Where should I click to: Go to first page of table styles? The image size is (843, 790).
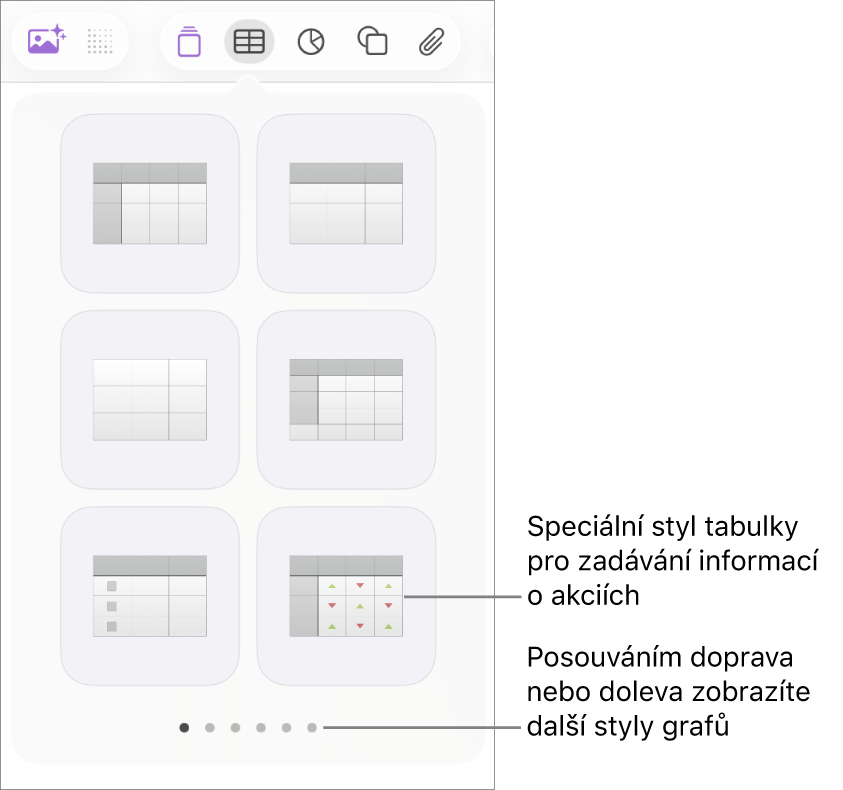point(184,728)
